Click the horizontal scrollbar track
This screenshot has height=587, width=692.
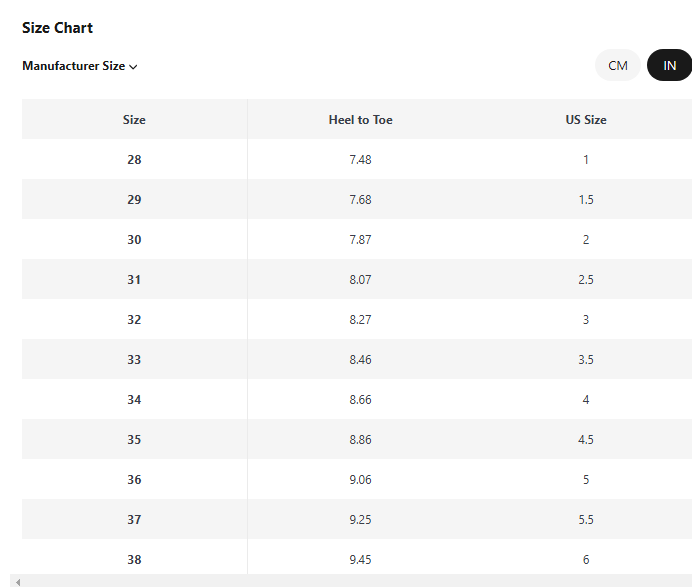click(350, 581)
